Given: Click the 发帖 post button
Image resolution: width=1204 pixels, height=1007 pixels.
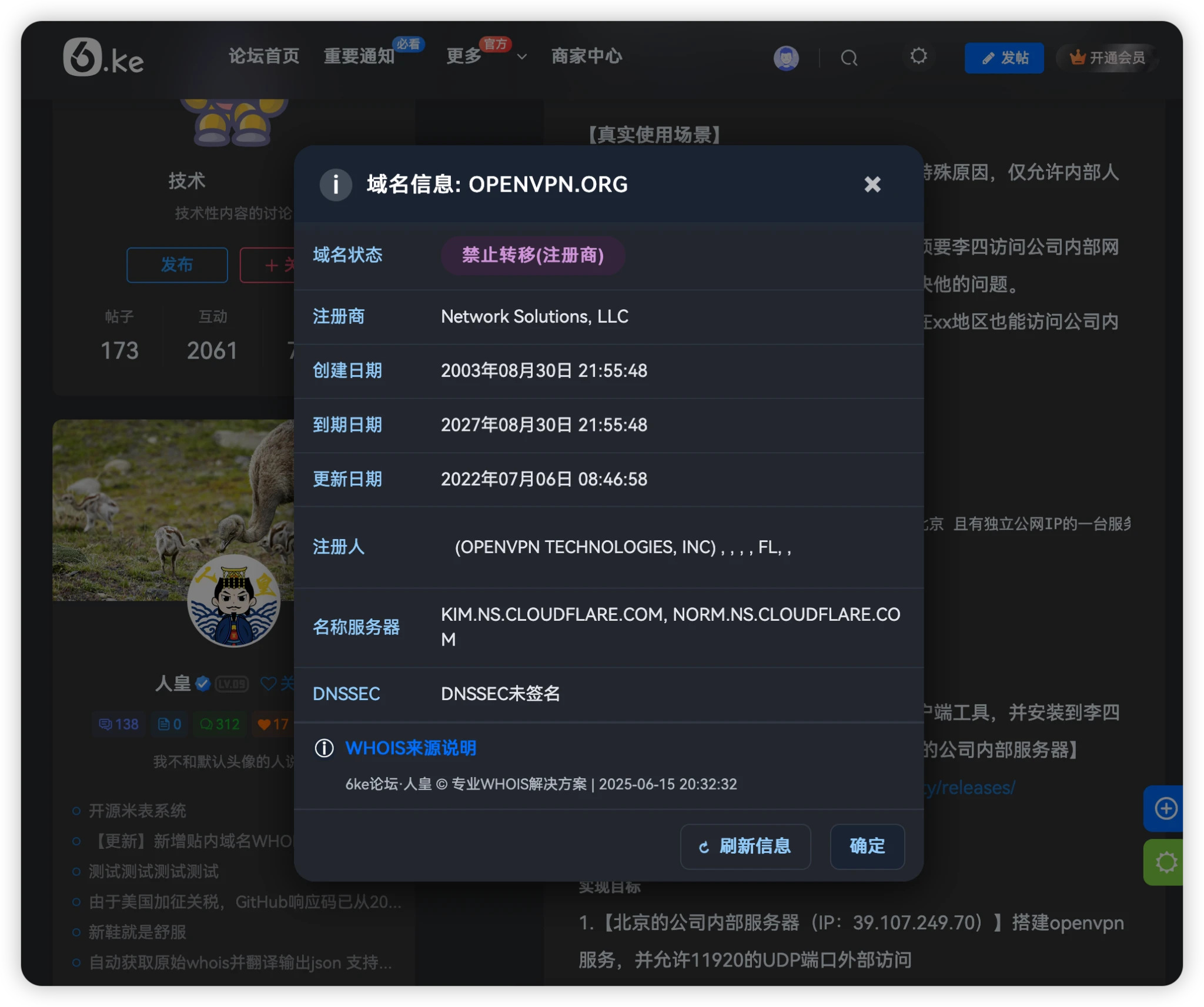Looking at the screenshot, I should [x=1004, y=58].
